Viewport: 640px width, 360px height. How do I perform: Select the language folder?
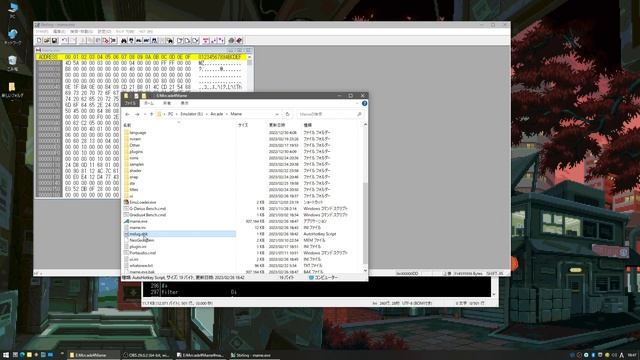click(138, 133)
